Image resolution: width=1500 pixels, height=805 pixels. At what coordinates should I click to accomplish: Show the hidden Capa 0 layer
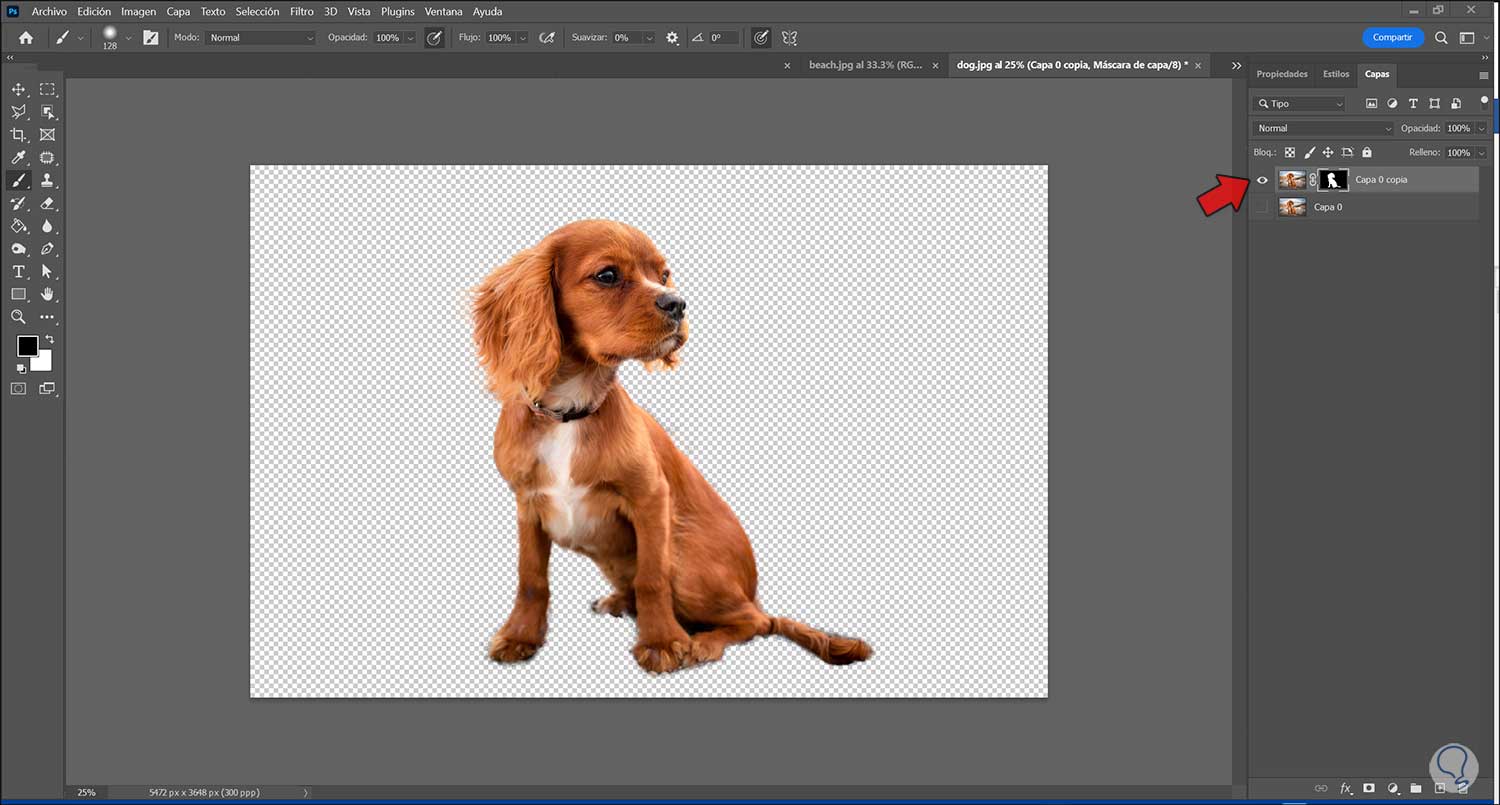(x=1262, y=207)
